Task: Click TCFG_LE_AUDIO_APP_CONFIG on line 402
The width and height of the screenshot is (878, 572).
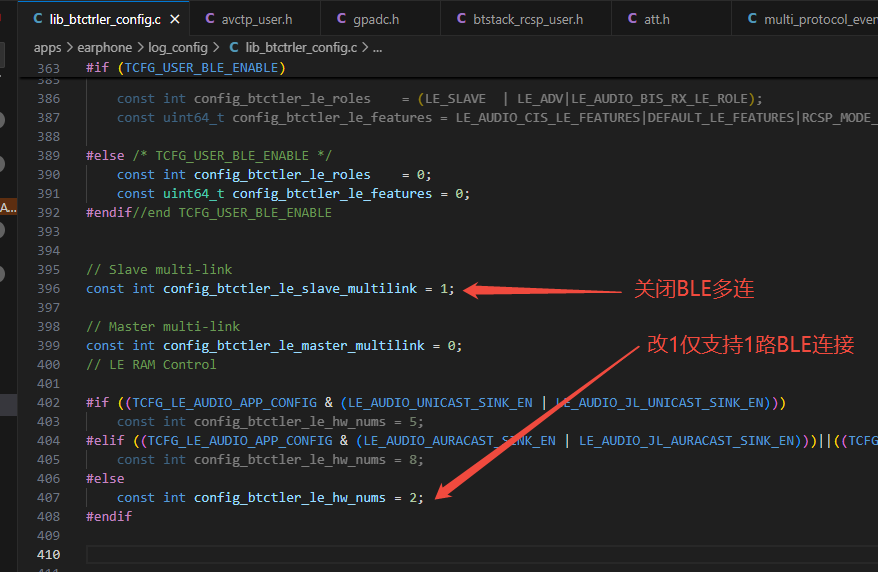Action: pos(225,403)
